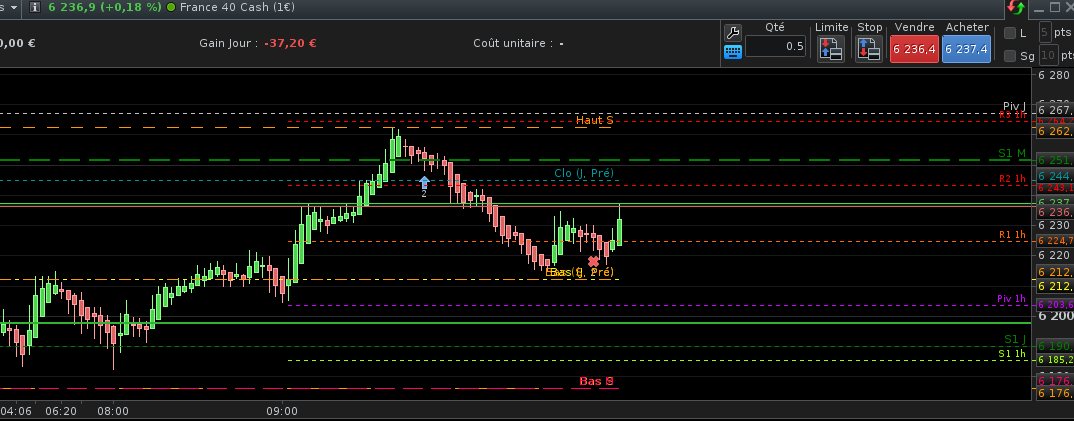This screenshot has height=421, width=1074.
Task: Enable the Sg checkbox
Action: point(1010,55)
